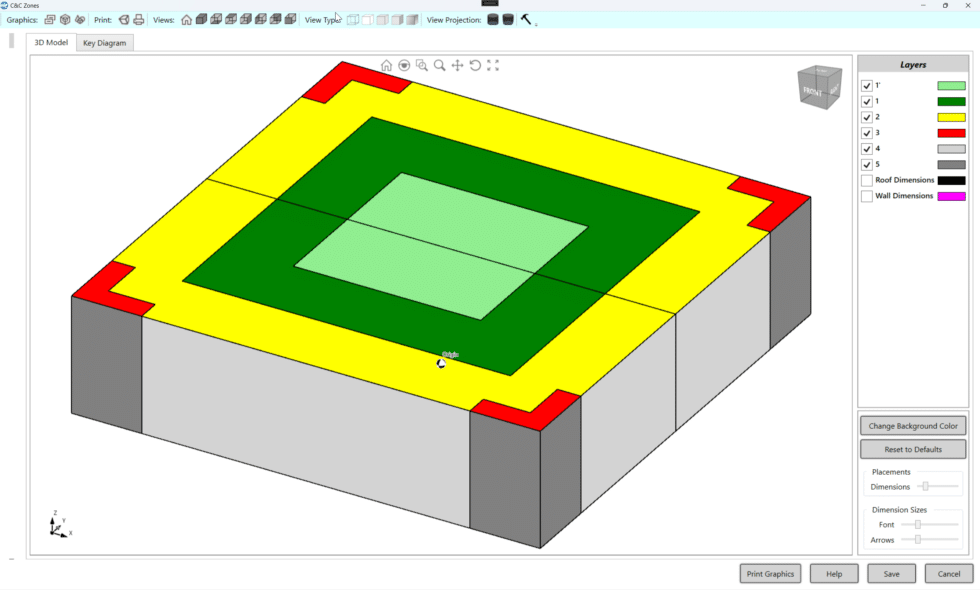Click the yellow swatch for layer 2
This screenshot has width=980, height=590.
951,117
